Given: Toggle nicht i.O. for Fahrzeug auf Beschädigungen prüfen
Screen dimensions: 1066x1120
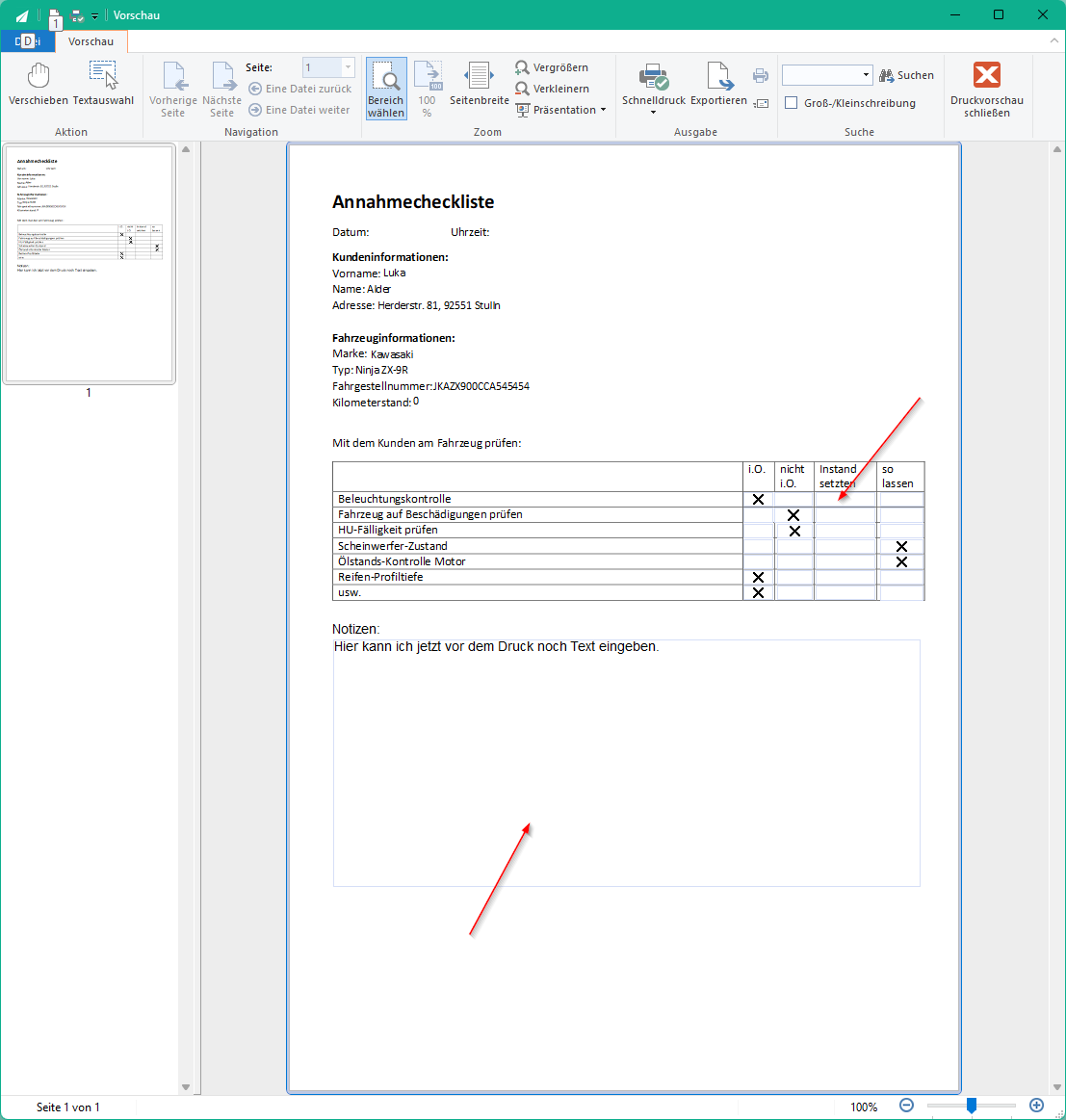Looking at the screenshot, I should (793, 515).
